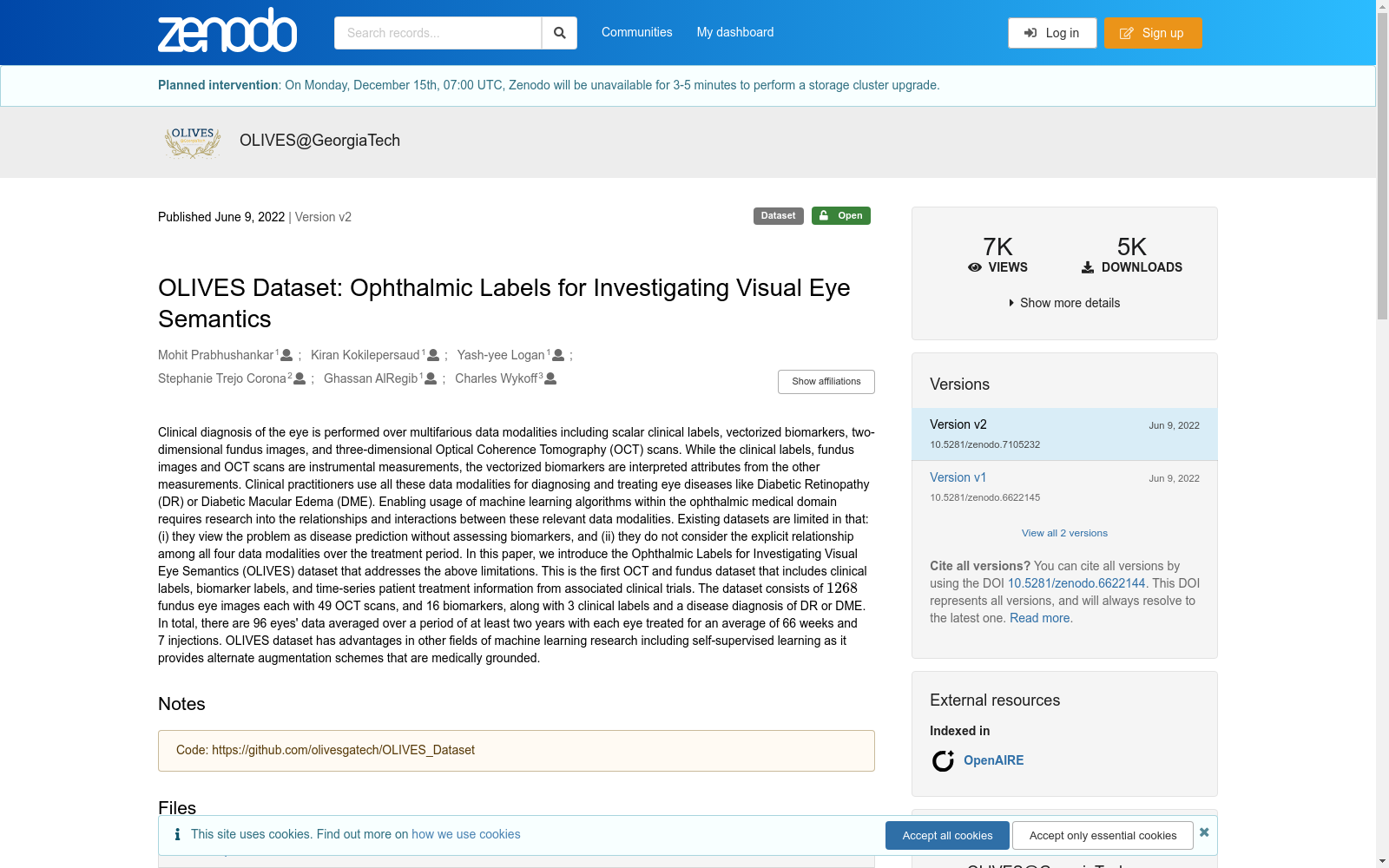1389x868 pixels.
Task: Click View all 2 versions link
Action: [1064, 533]
